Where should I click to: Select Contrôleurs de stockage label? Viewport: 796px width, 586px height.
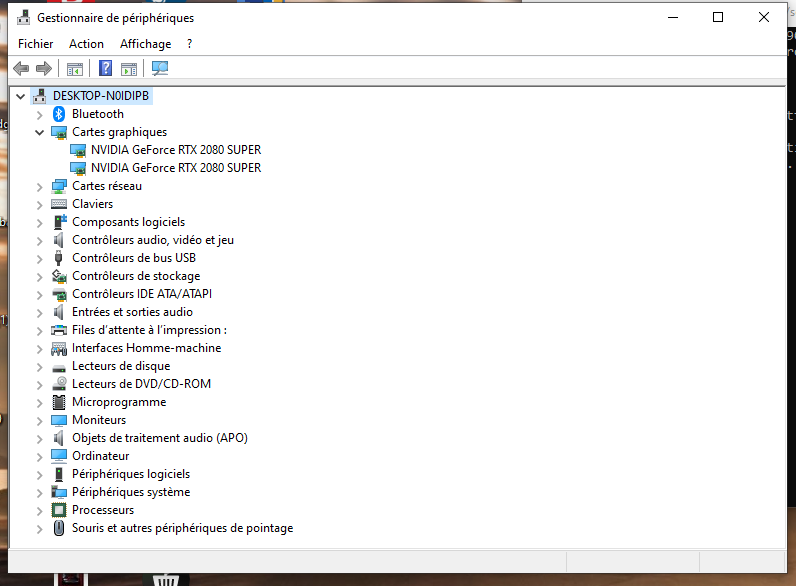[x=136, y=276]
